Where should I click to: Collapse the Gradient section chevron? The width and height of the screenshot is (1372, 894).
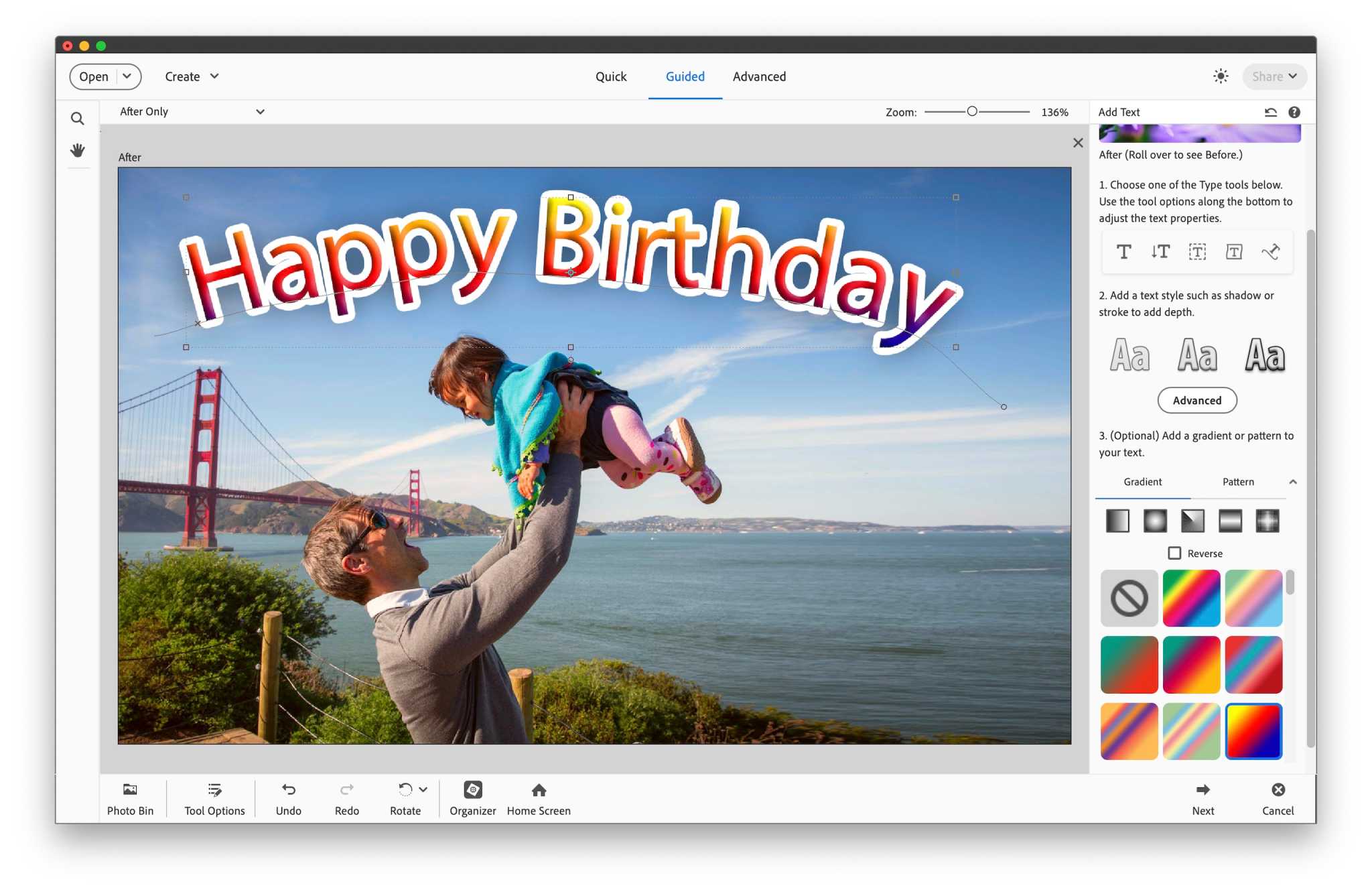[x=1293, y=481]
